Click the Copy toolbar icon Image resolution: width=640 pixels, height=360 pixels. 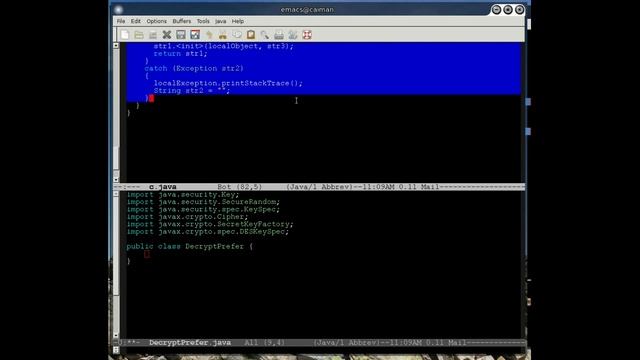(x=237, y=35)
